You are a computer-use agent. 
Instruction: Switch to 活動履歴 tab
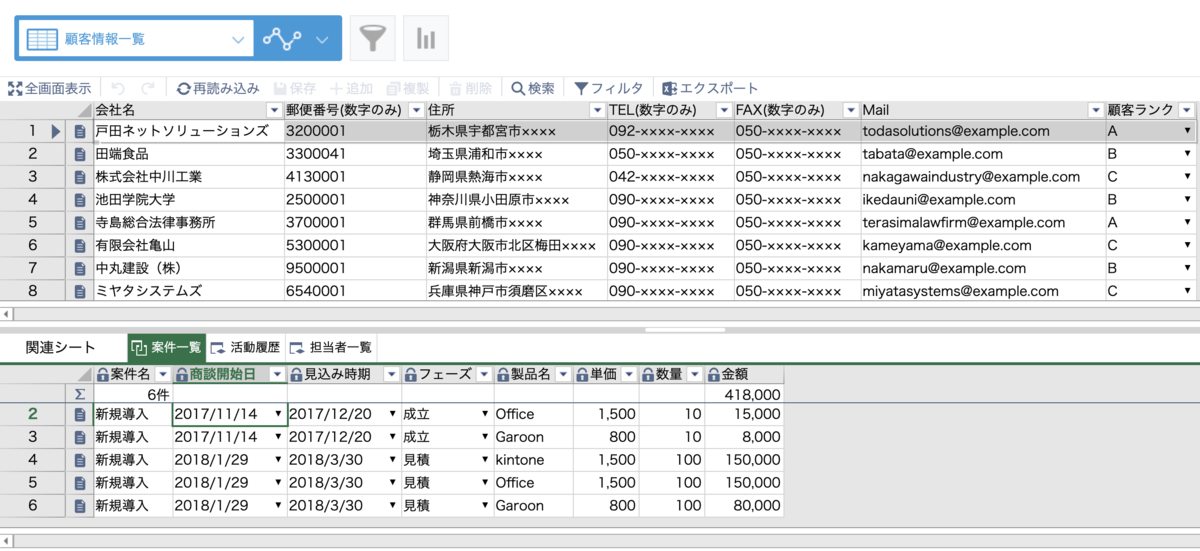click(x=246, y=348)
